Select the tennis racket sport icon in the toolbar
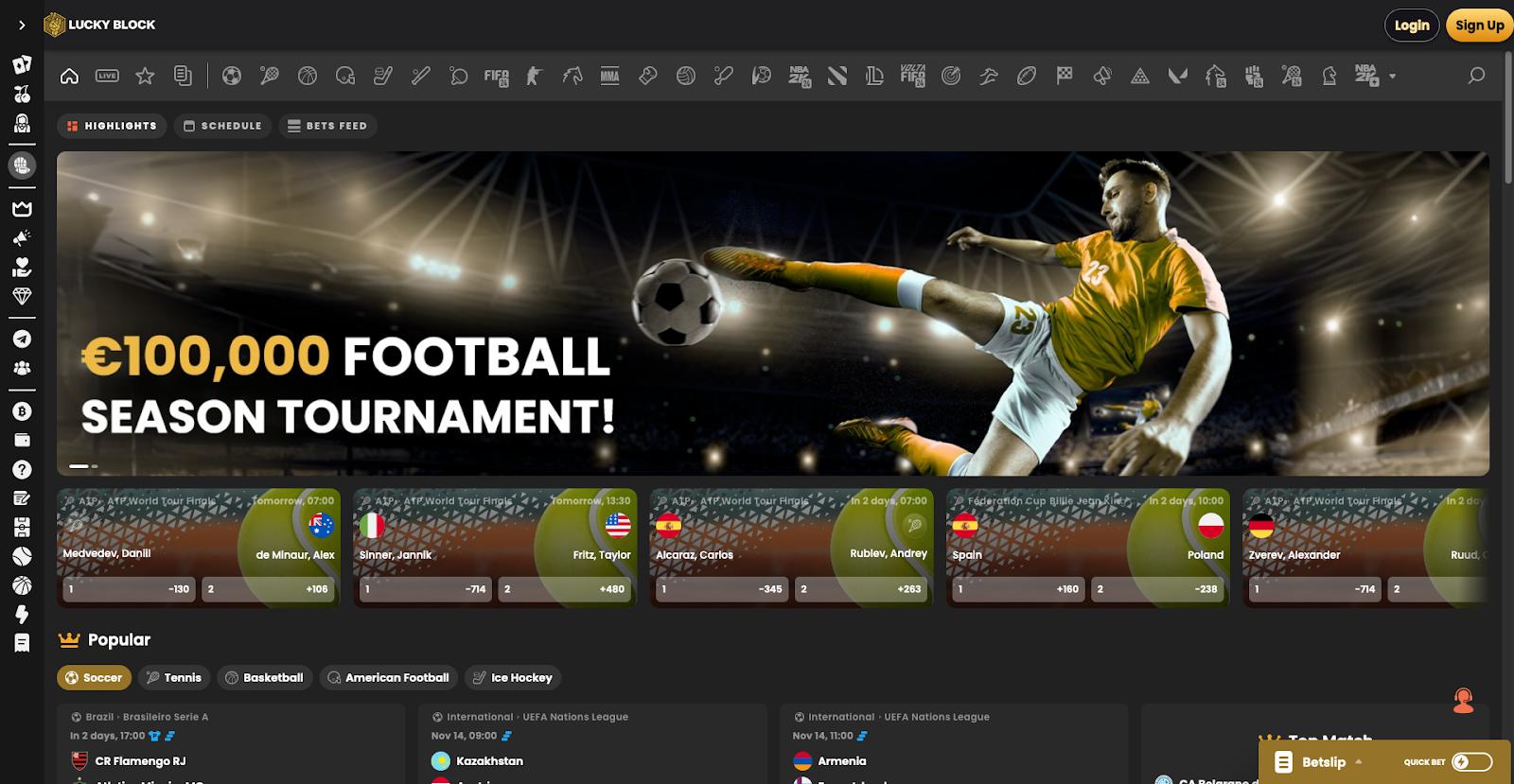 (x=270, y=76)
